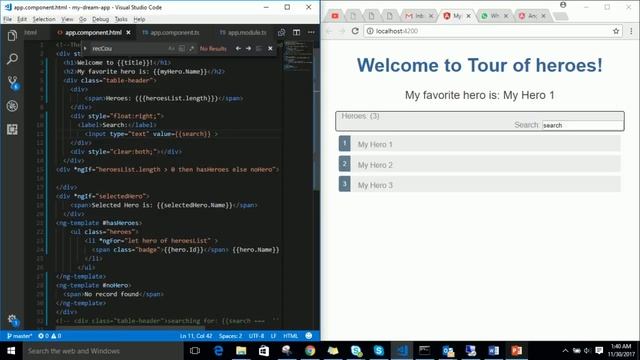Open the Help menu in VS Code

(x=139, y=19)
